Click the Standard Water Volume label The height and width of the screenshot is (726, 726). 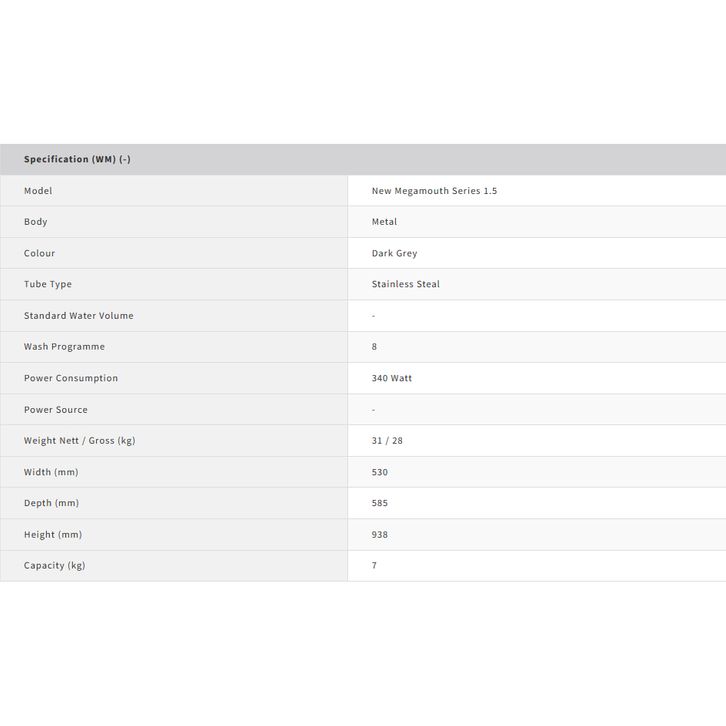pyautogui.click(x=79, y=316)
